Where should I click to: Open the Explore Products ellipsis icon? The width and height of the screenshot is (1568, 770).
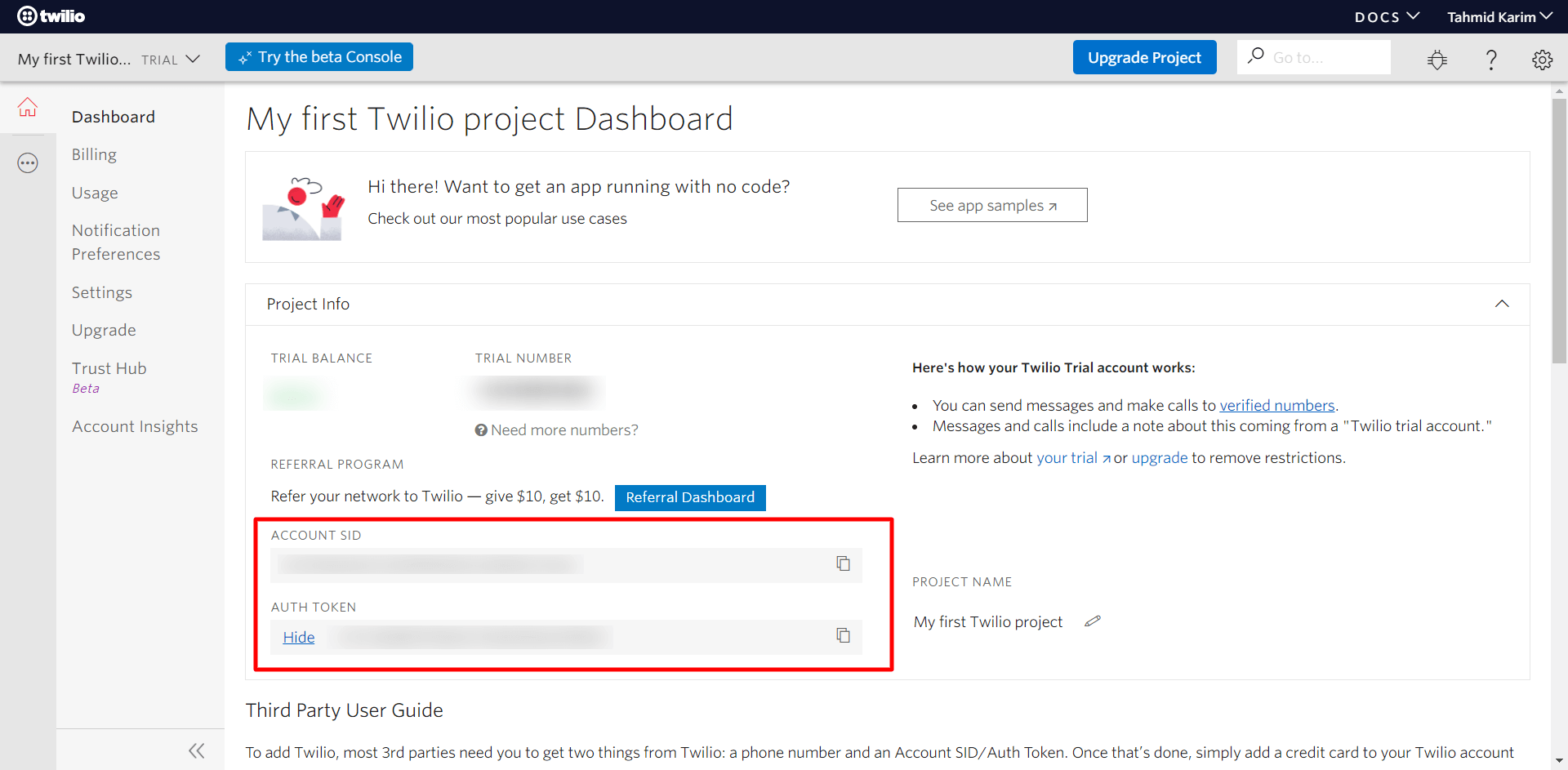(x=28, y=162)
